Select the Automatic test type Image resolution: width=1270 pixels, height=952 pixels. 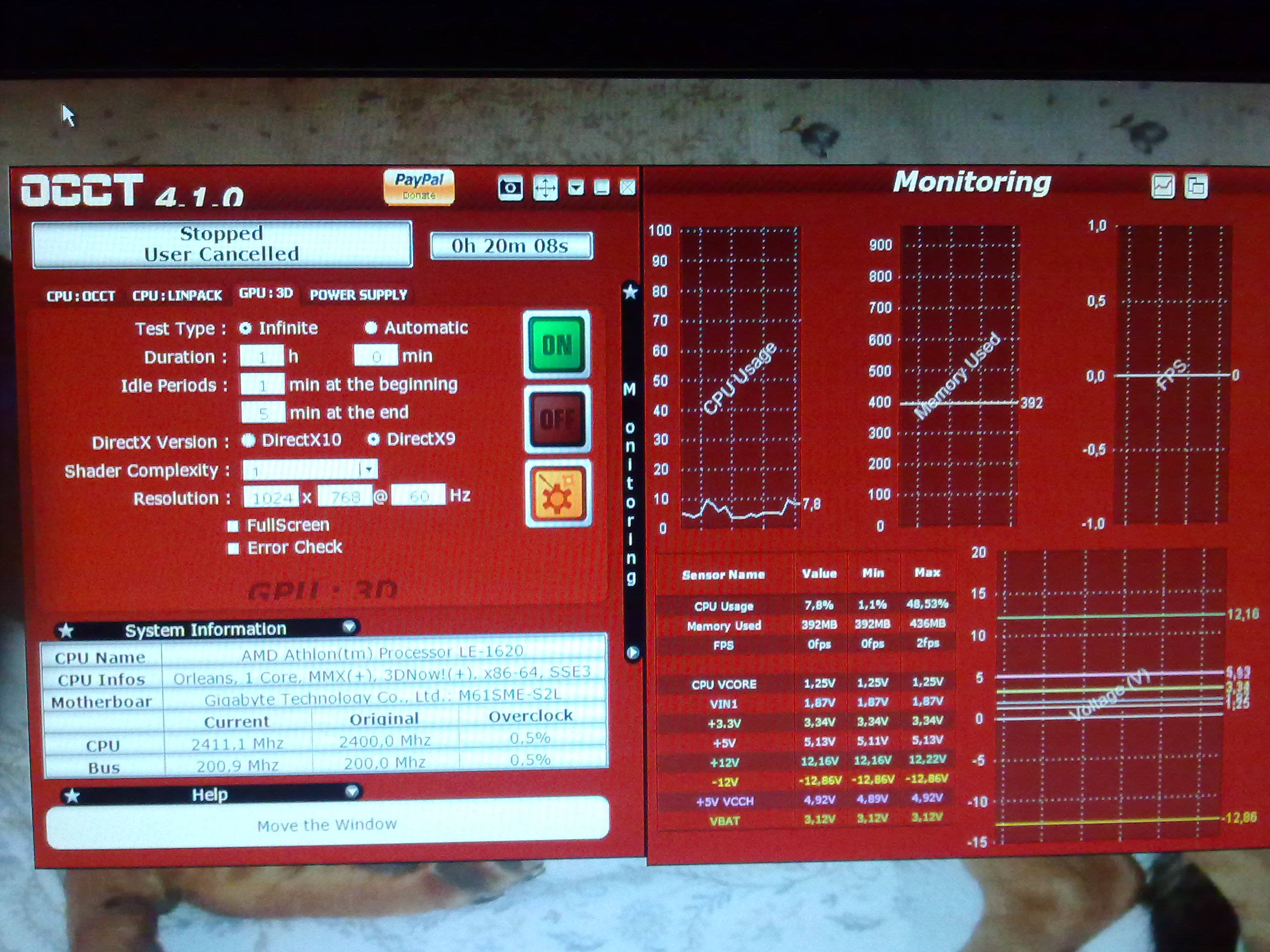[370, 328]
